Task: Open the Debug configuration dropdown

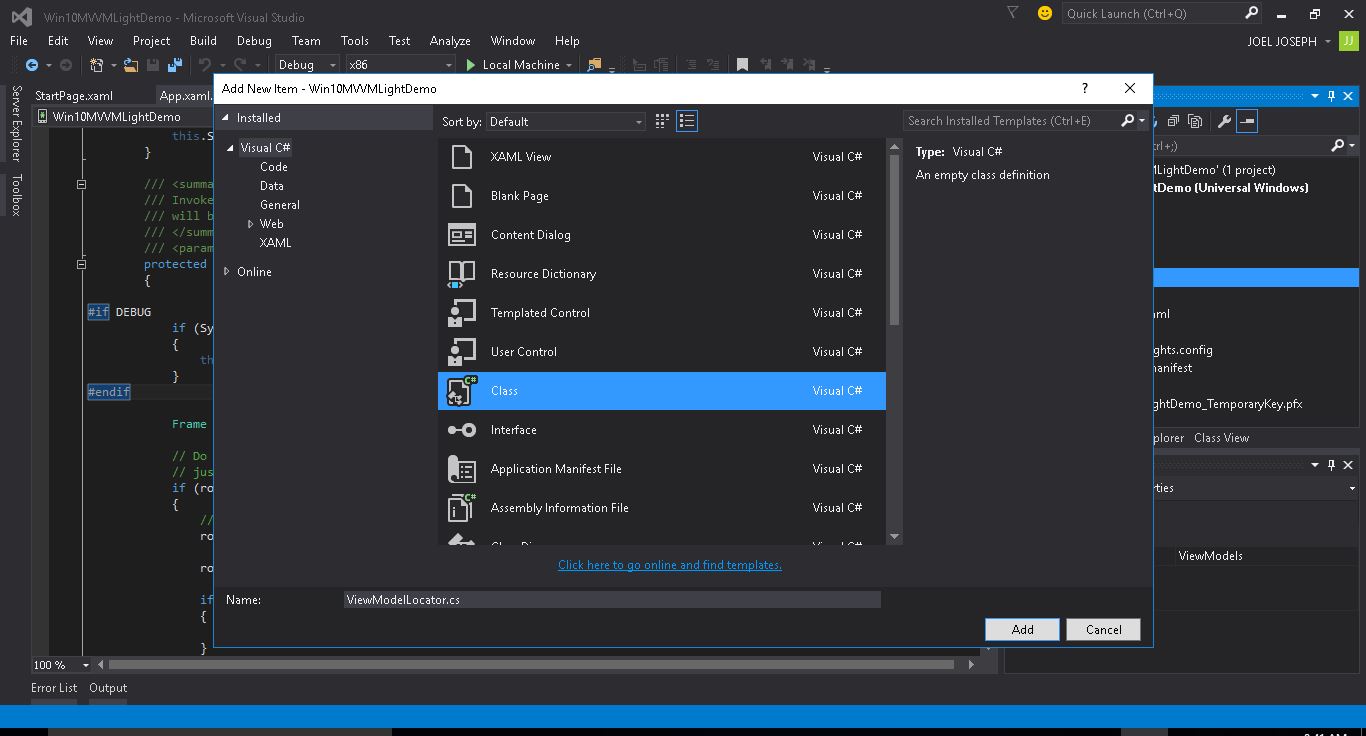Action: [x=307, y=65]
